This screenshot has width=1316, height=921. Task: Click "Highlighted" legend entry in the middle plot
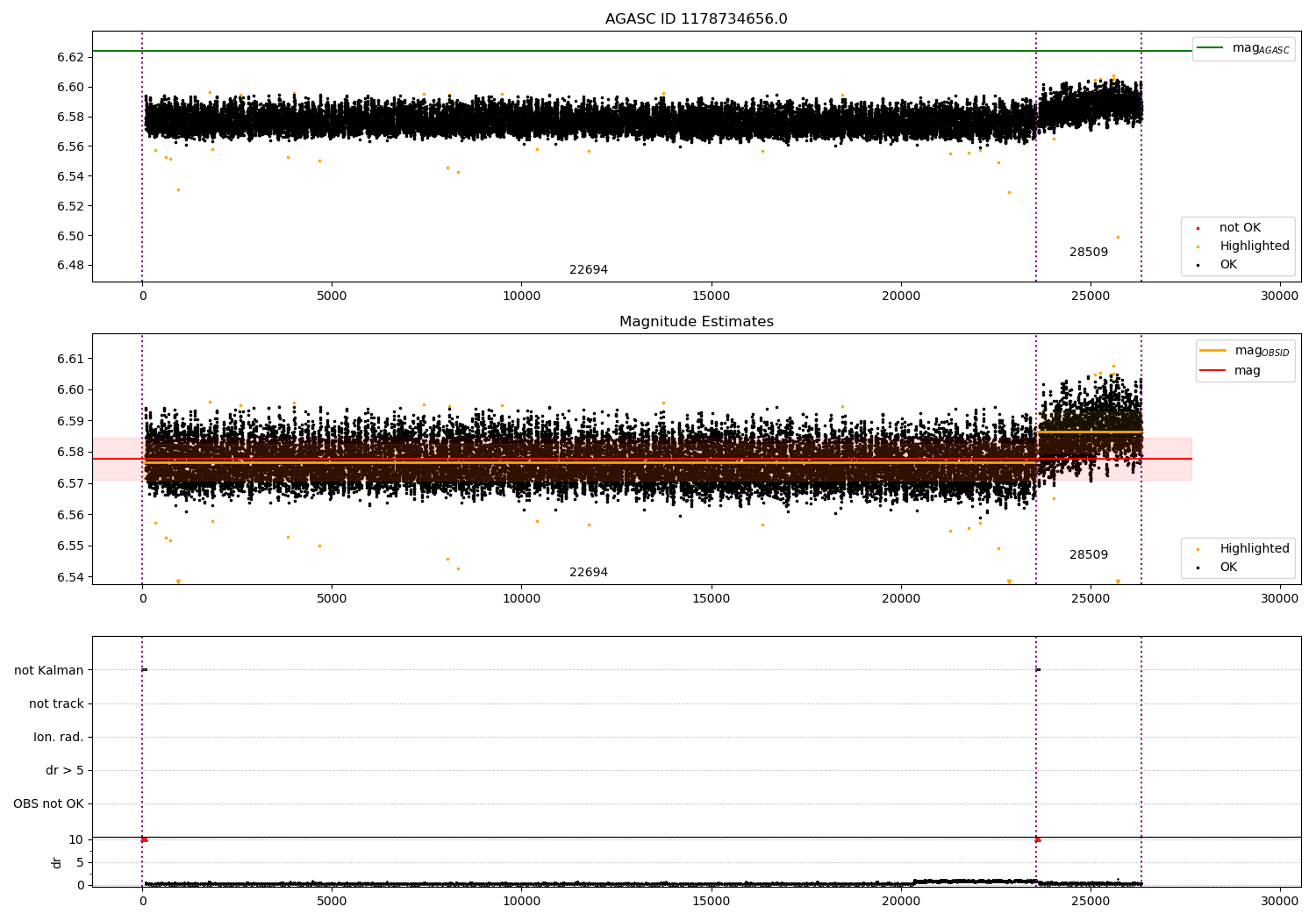point(1255,549)
